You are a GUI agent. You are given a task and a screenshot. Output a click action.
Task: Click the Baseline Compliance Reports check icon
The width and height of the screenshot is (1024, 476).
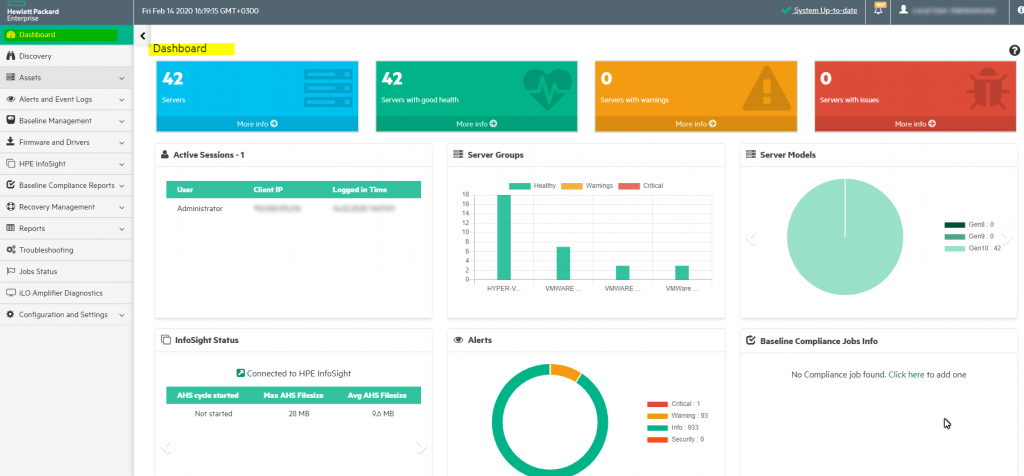coord(10,185)
